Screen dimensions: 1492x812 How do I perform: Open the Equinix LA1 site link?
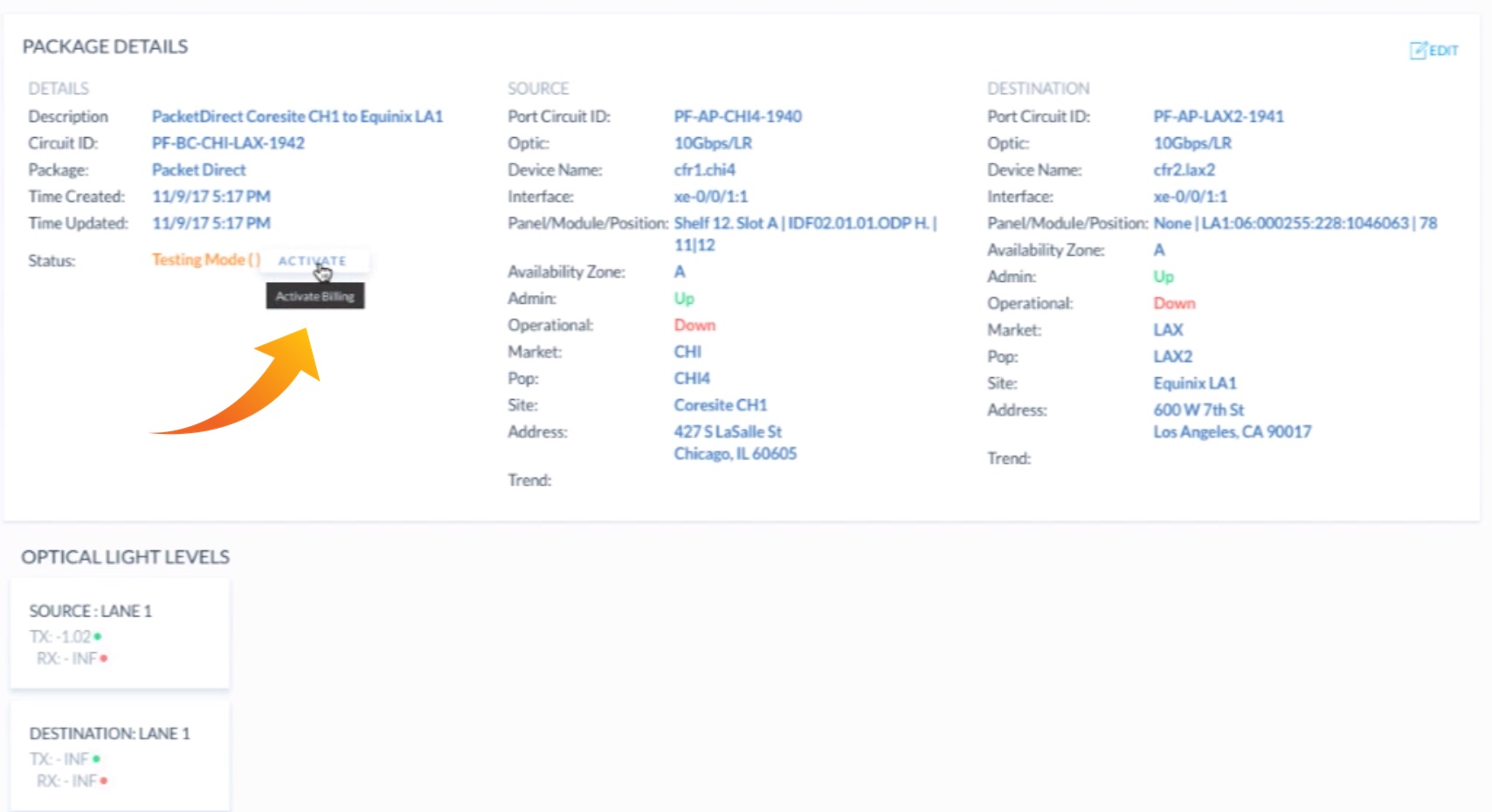tap(1194, 383)
